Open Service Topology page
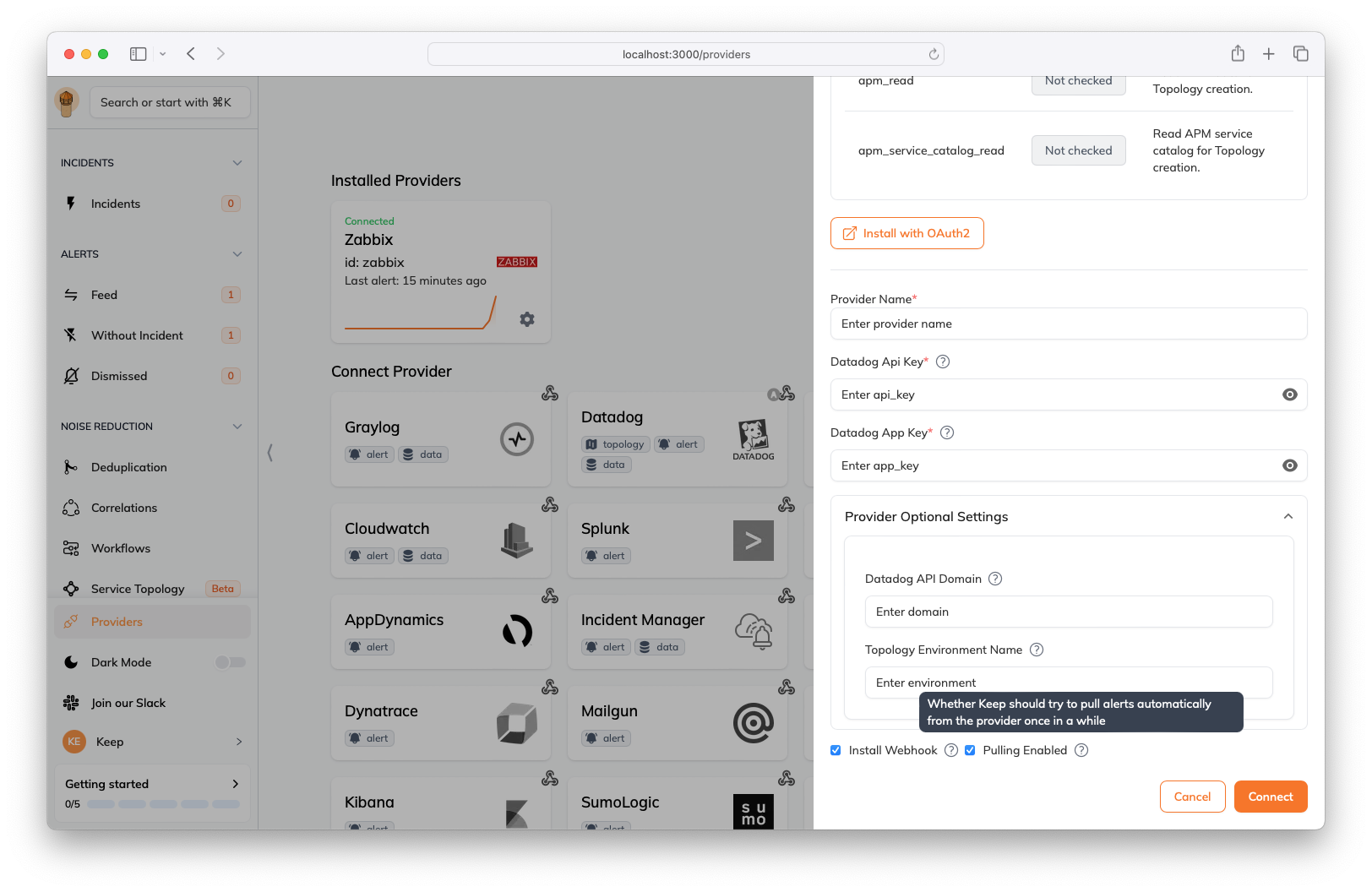Screen dimensions: 1372x892 [x=152, y=589]
